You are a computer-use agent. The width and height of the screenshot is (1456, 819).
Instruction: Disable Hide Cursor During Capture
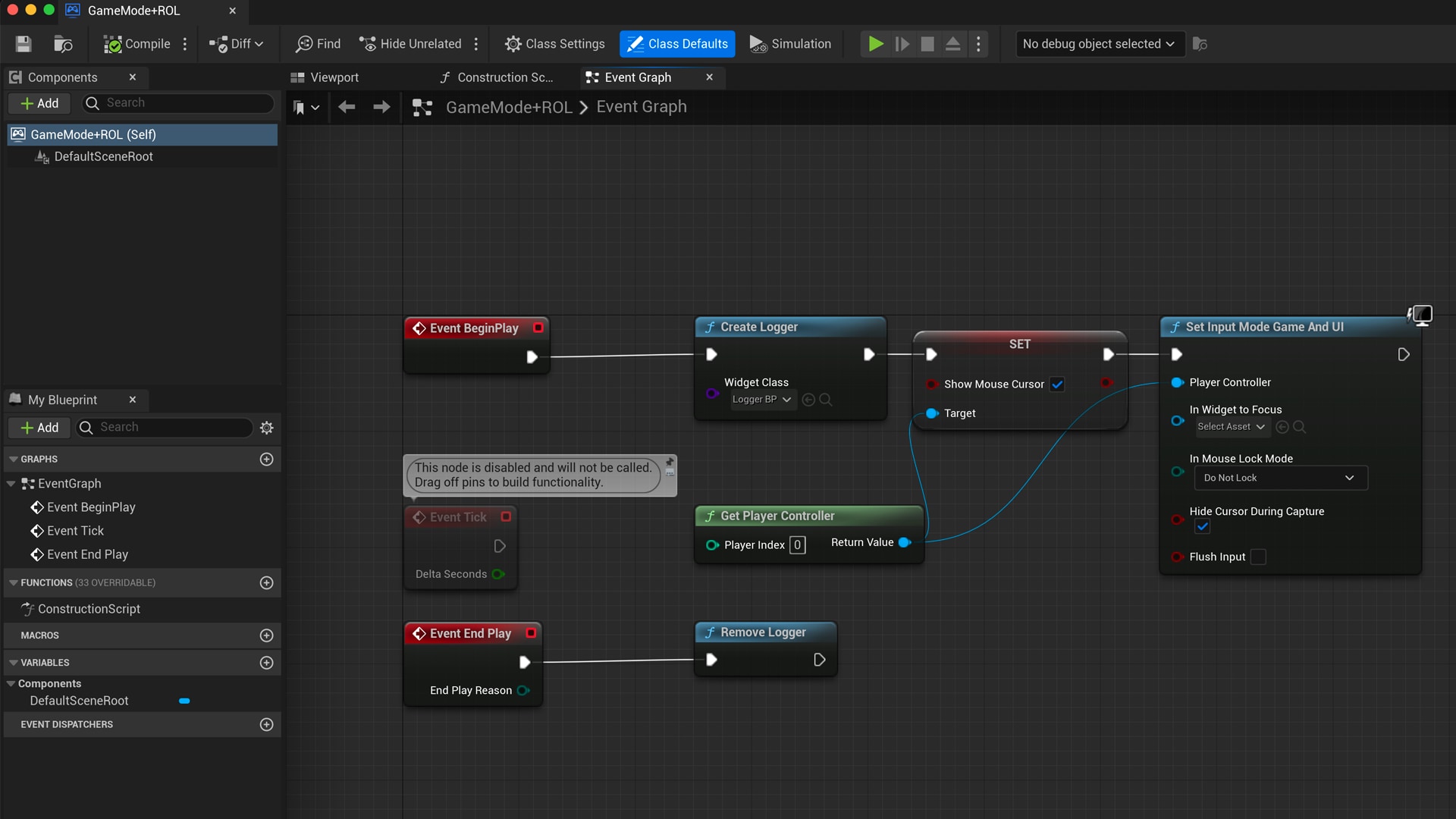pyautogui.click(x=1202, y=526)
